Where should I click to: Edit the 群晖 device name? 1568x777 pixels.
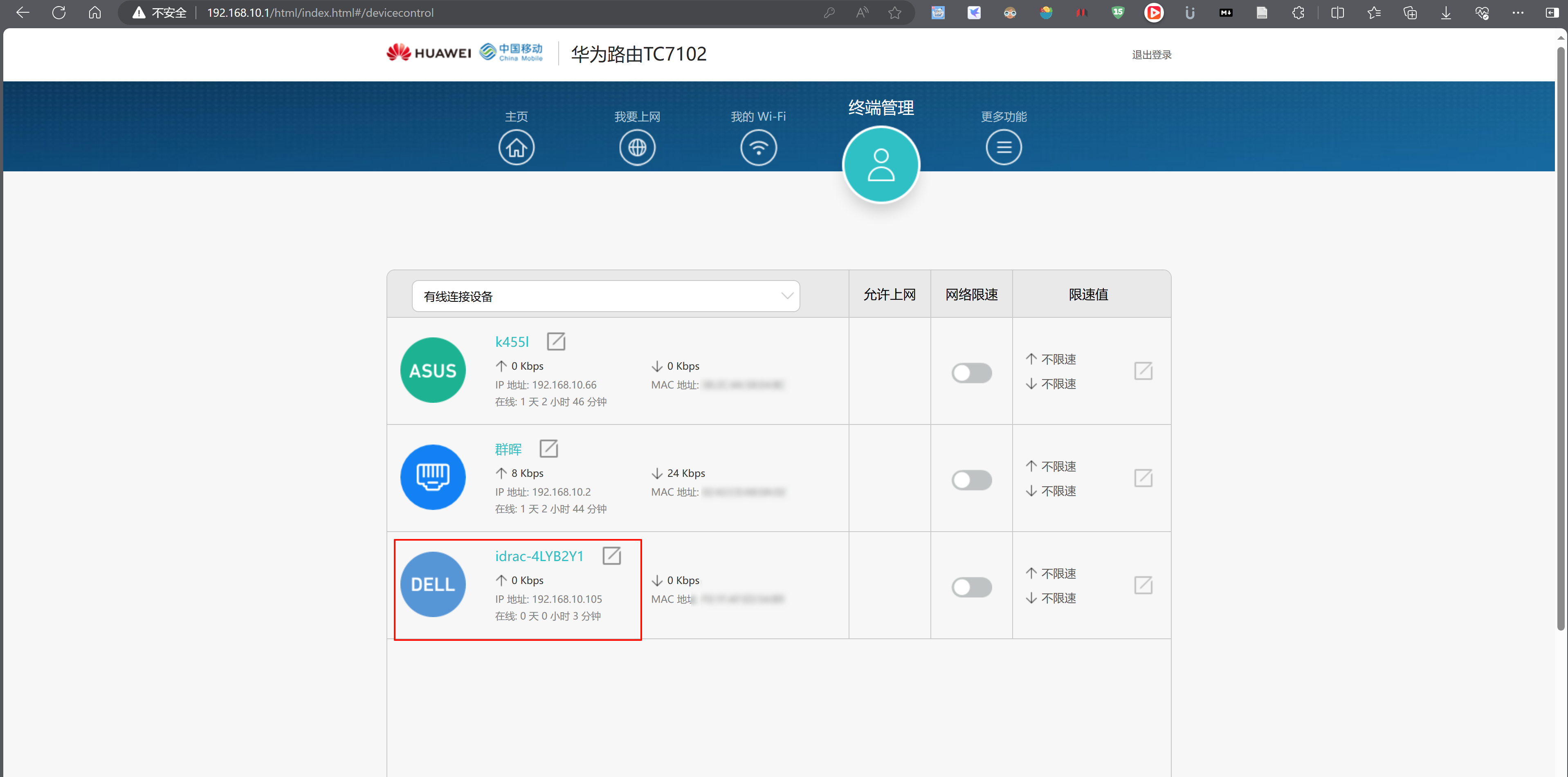coord(548,449)
